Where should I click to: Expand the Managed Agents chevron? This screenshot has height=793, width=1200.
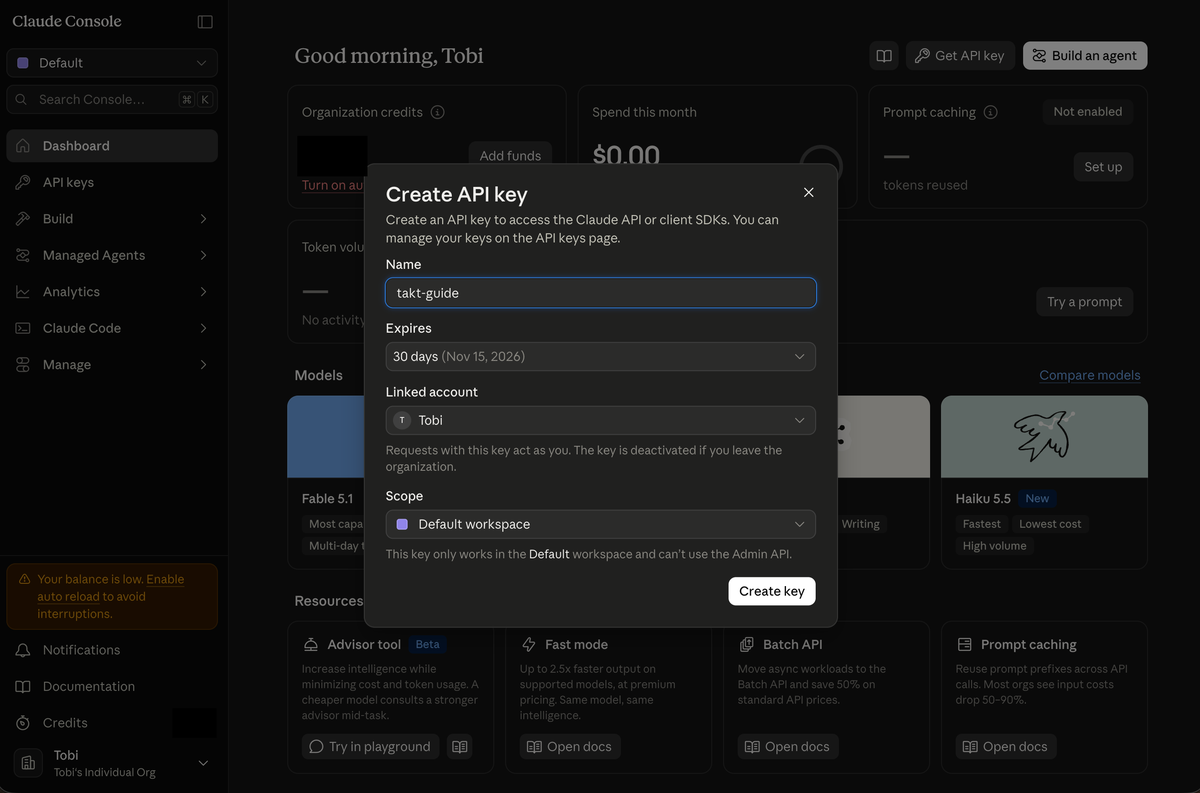coord(203,255)
